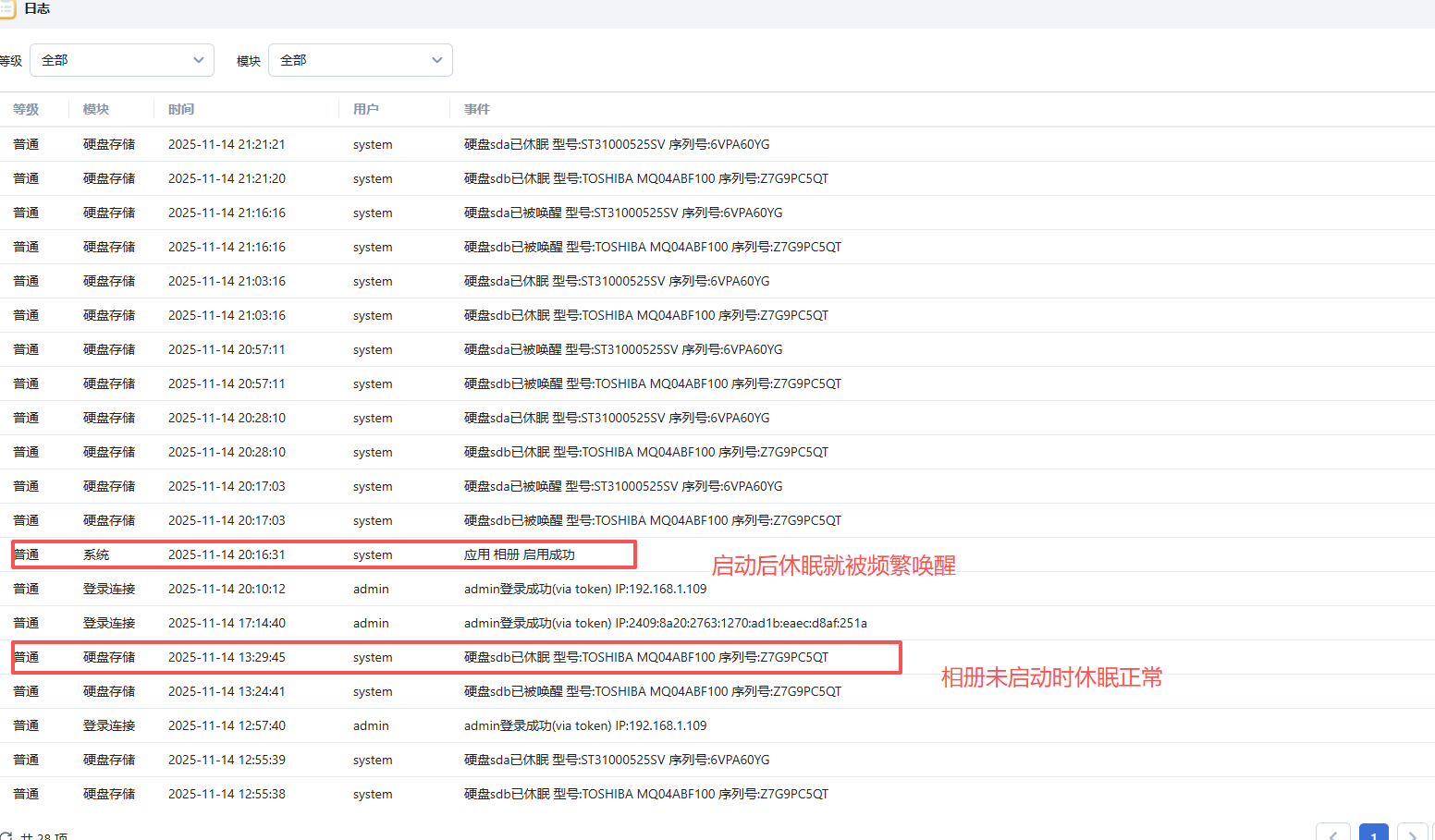The image size is (1435, 840).
Task: Click the sdb 已被唤醒 event logged at 13:24:41
Action: click(x=653, y=691)
